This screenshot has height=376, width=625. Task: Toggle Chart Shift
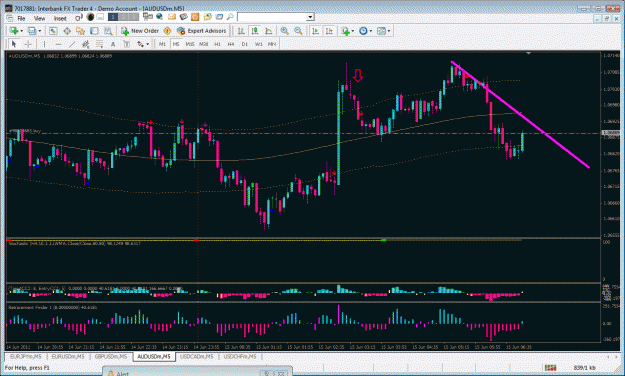[x=329, y=31]
